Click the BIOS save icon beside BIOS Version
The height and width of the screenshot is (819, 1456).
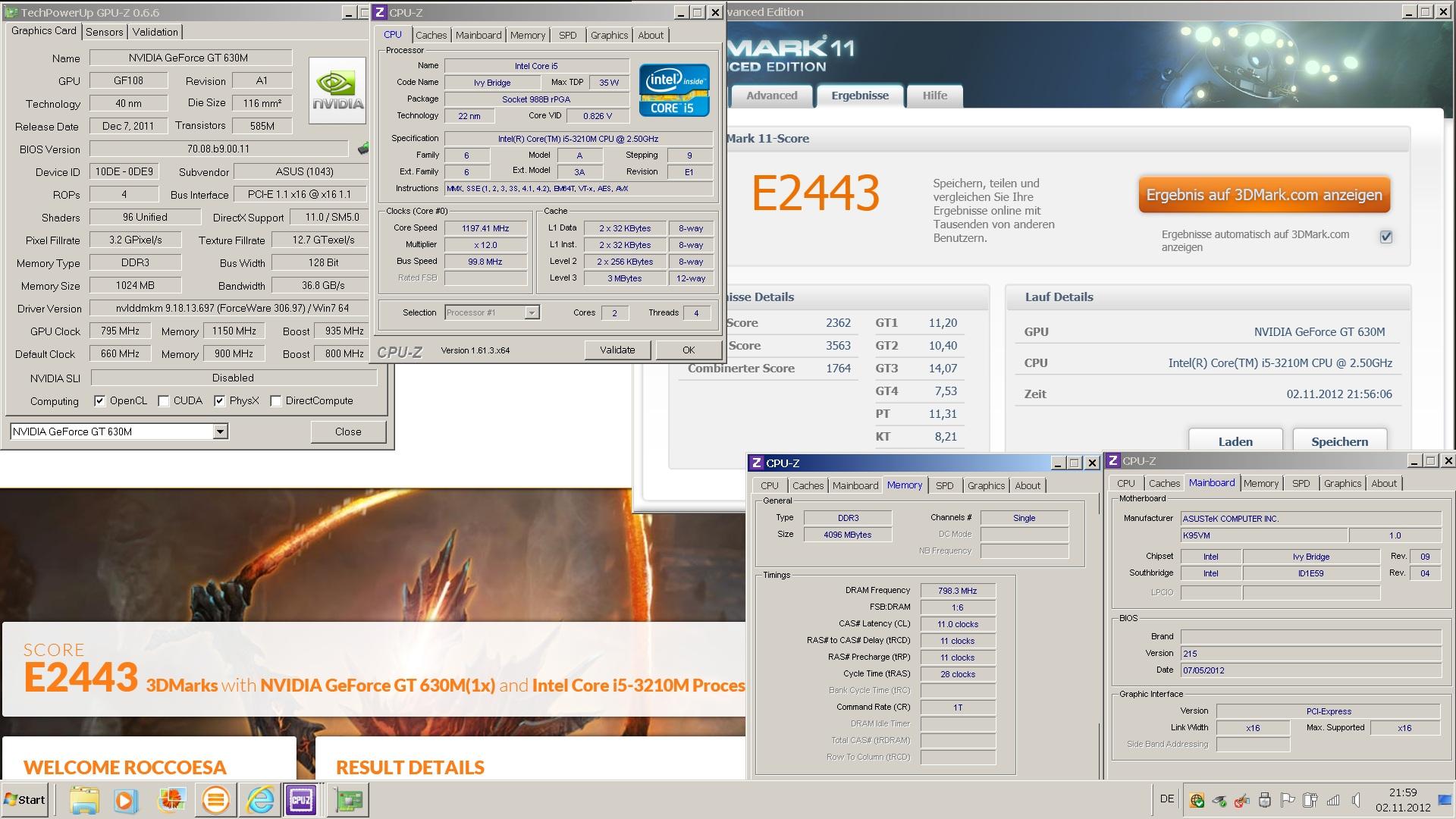tap(365, 149)
